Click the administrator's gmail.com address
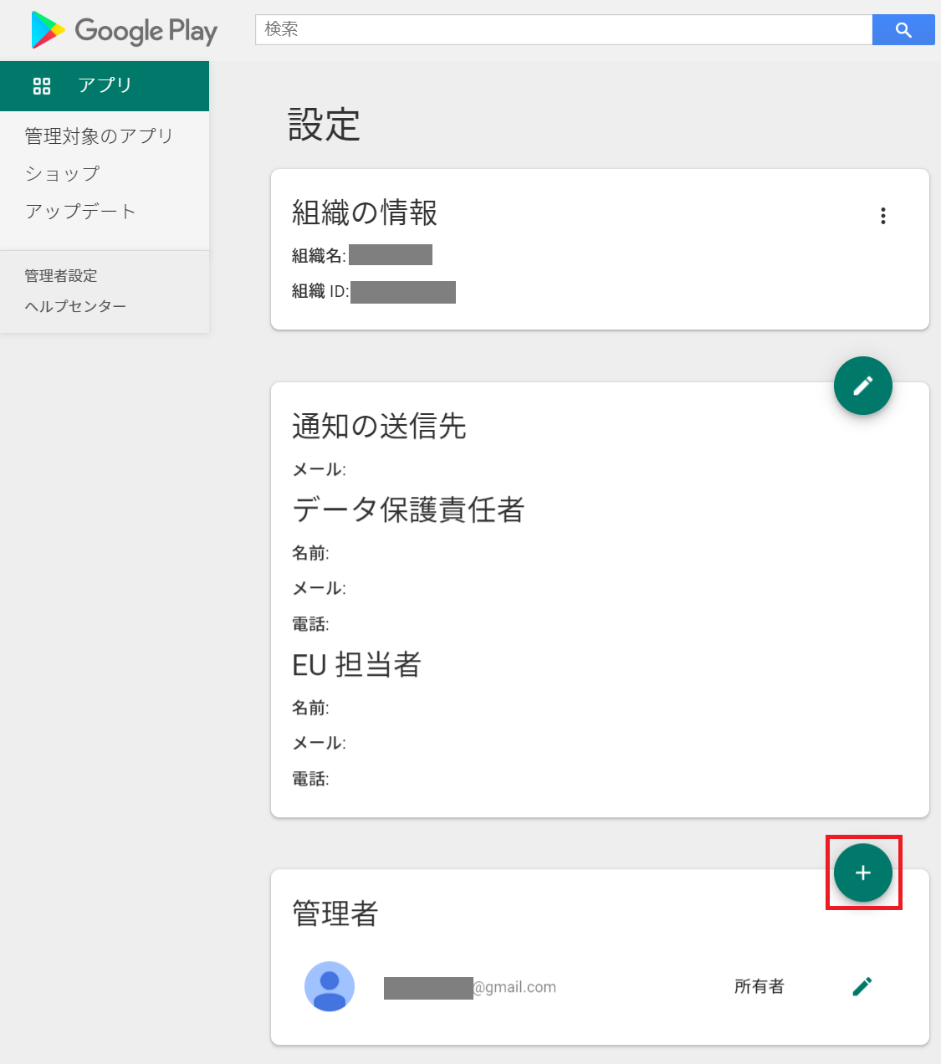The width and height of the screenshot is (941, 1064). pos(470,987)
